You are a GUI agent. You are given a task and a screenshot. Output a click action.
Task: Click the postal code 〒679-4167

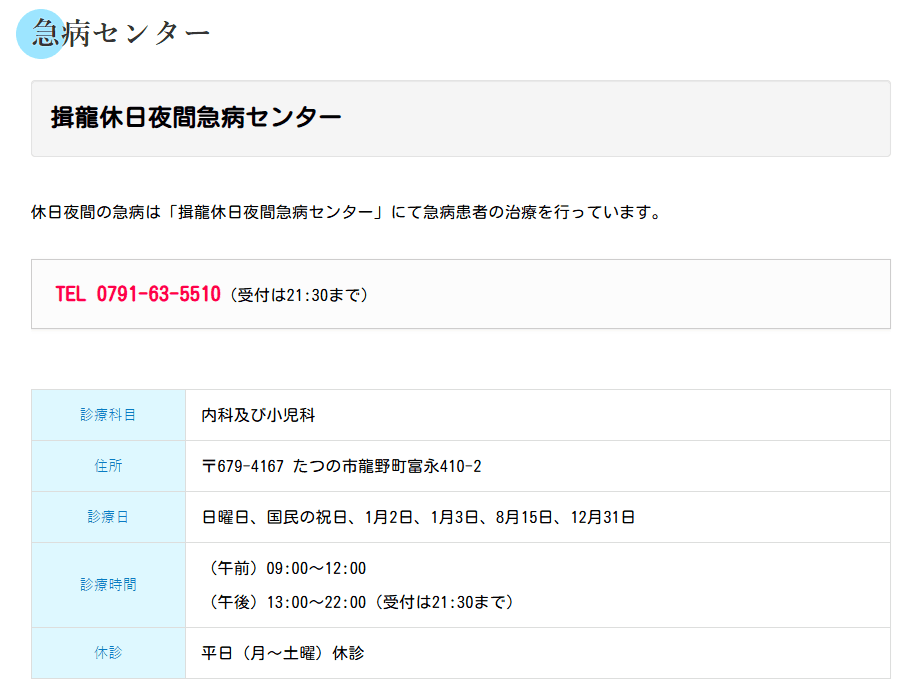pyautogui.click(x=243, y=466)
